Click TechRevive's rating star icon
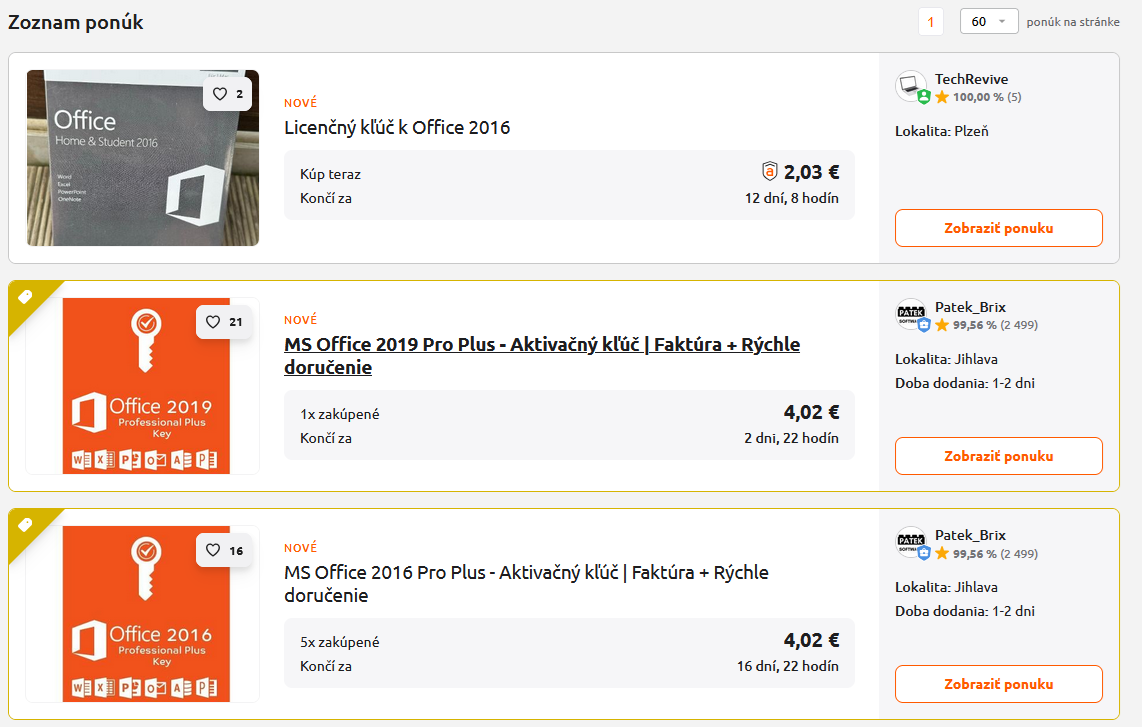Screen dimensions: 1142x727 [942, 97]
